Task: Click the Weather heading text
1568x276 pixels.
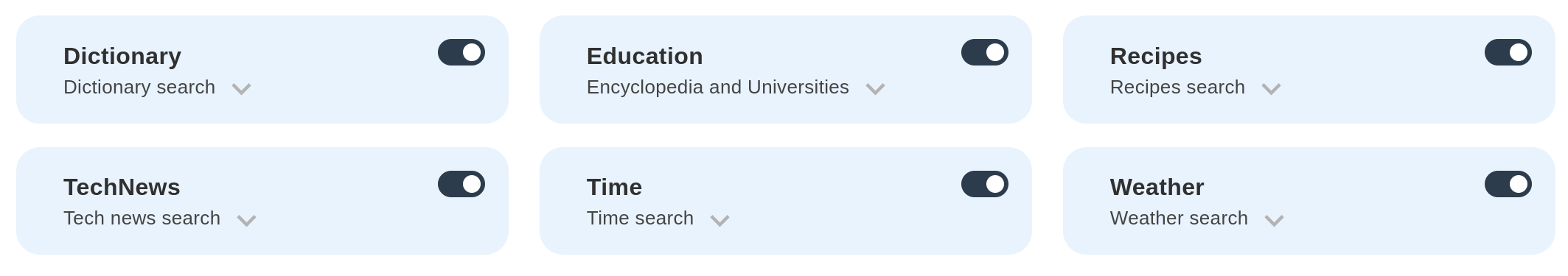Action: [x=1157, y=187]
